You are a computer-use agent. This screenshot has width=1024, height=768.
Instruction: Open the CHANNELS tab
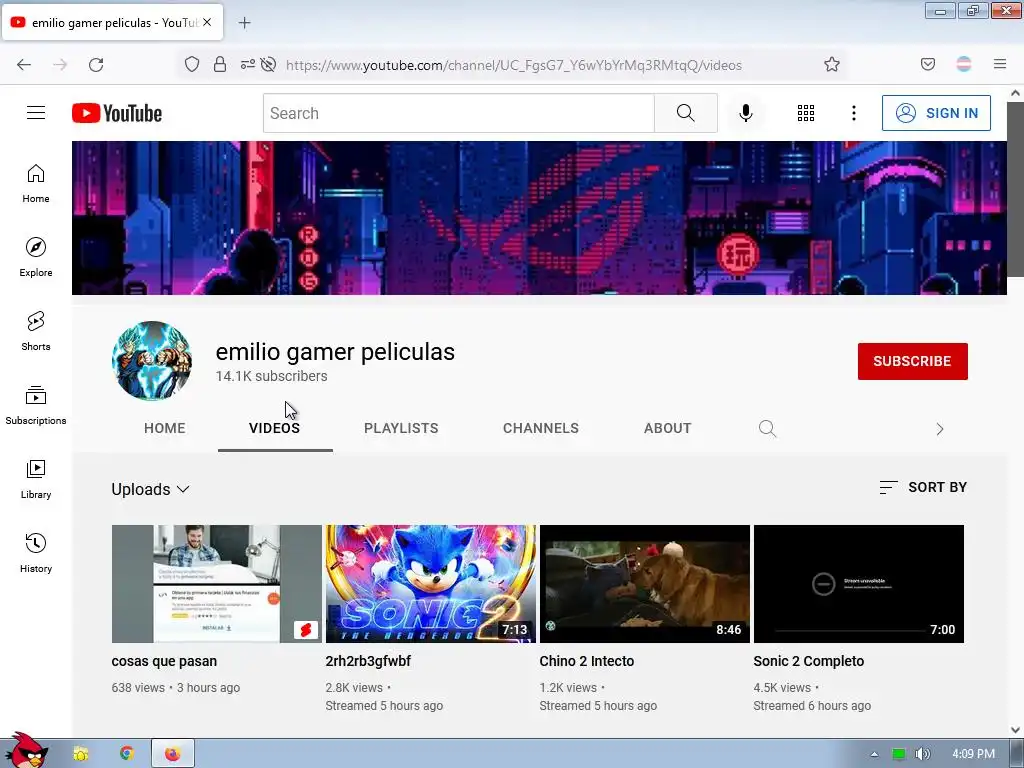(541, 428)
